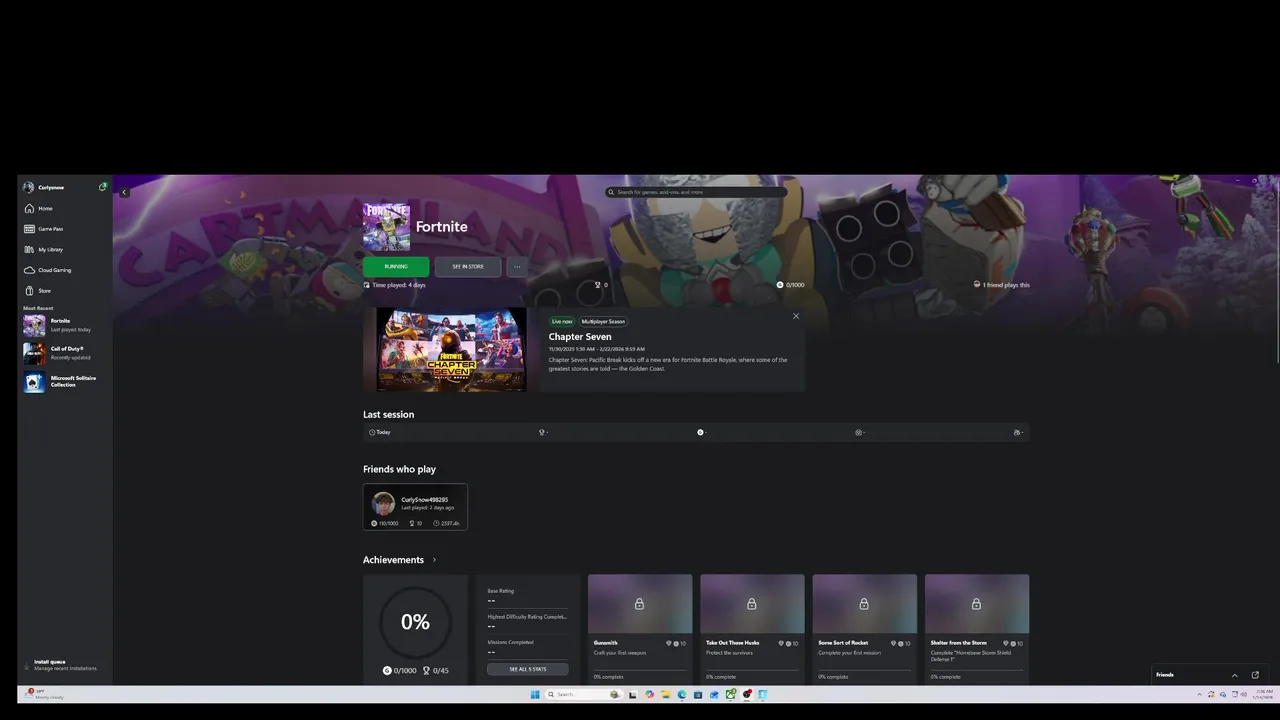Click the back arrow button
This screenshot has height=720, width=1280.
pyautogui.click(x=124, y=192)
